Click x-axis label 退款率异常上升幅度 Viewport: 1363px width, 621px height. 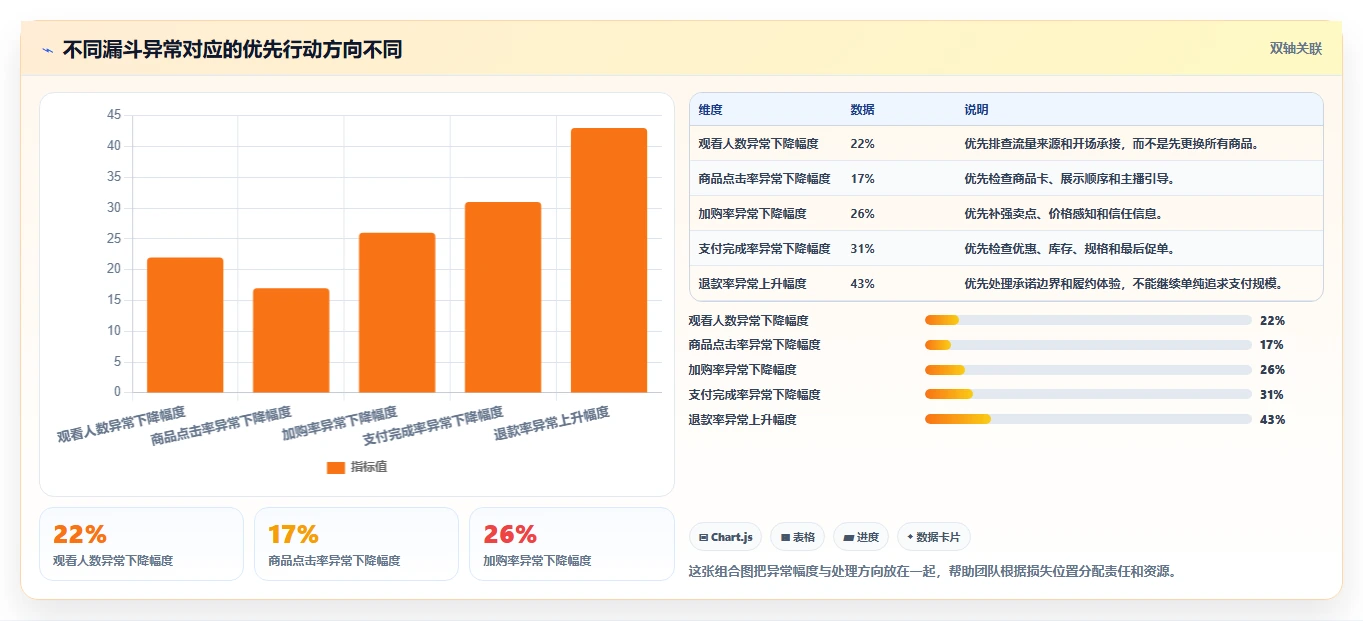(552, 425)
